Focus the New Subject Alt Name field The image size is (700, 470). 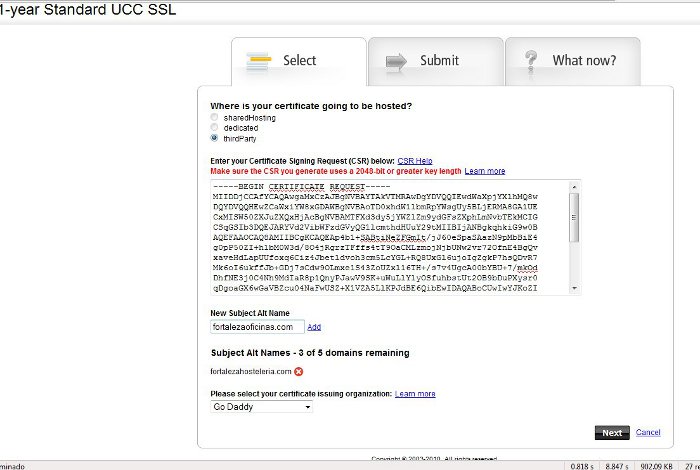256,327
